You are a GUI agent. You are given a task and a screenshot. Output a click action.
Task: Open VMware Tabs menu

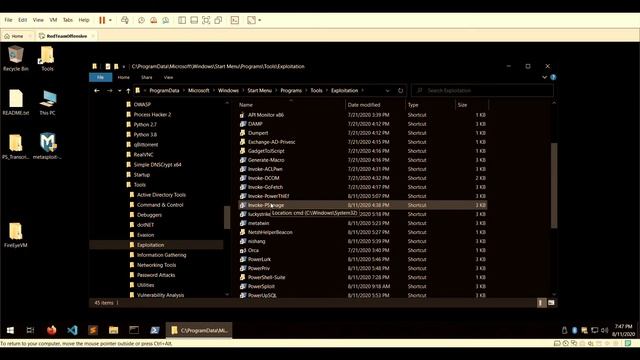(68, 20)
